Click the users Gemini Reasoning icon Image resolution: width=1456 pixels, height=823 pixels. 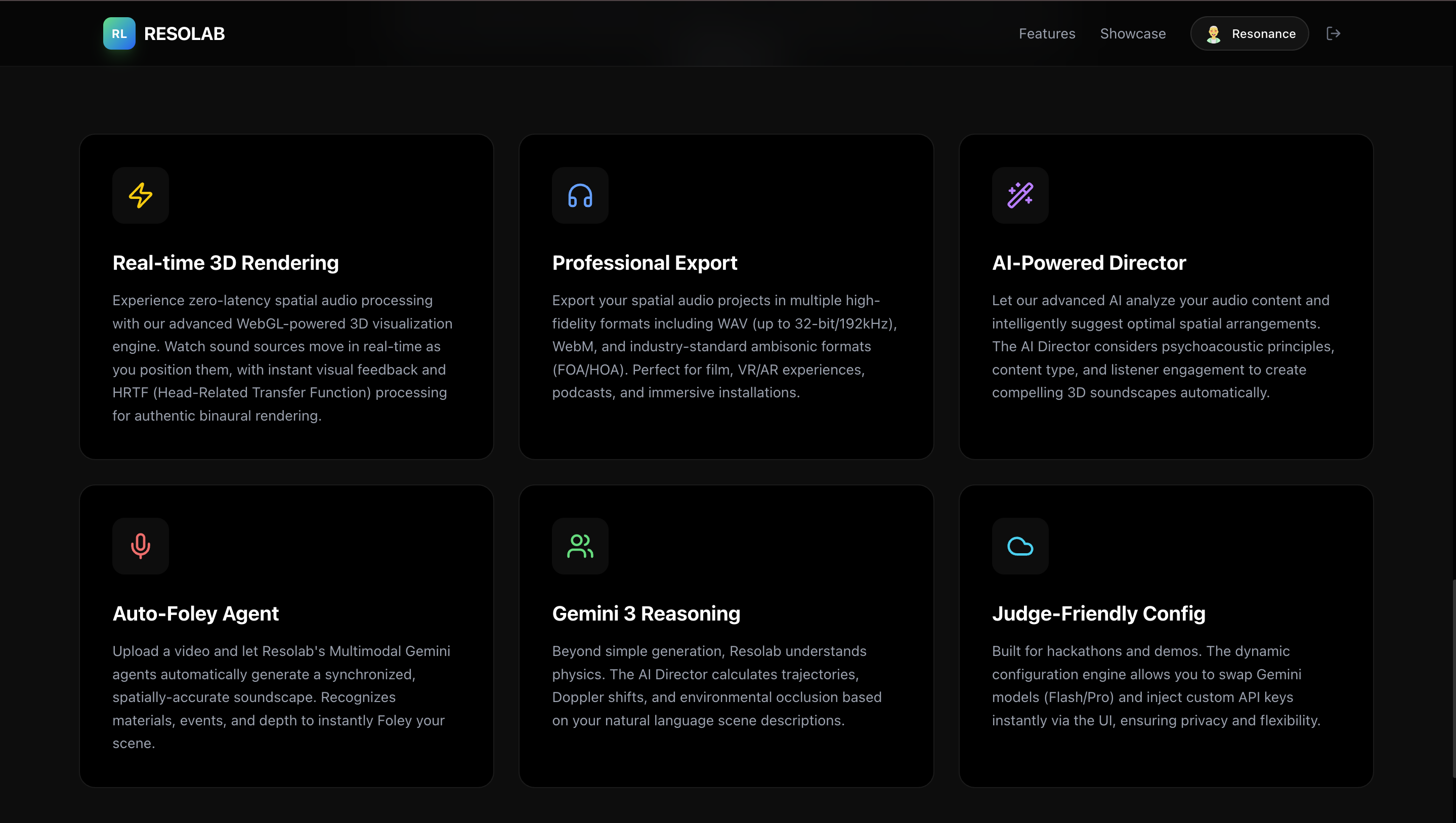pyautogui.click(x=580, y=546)
